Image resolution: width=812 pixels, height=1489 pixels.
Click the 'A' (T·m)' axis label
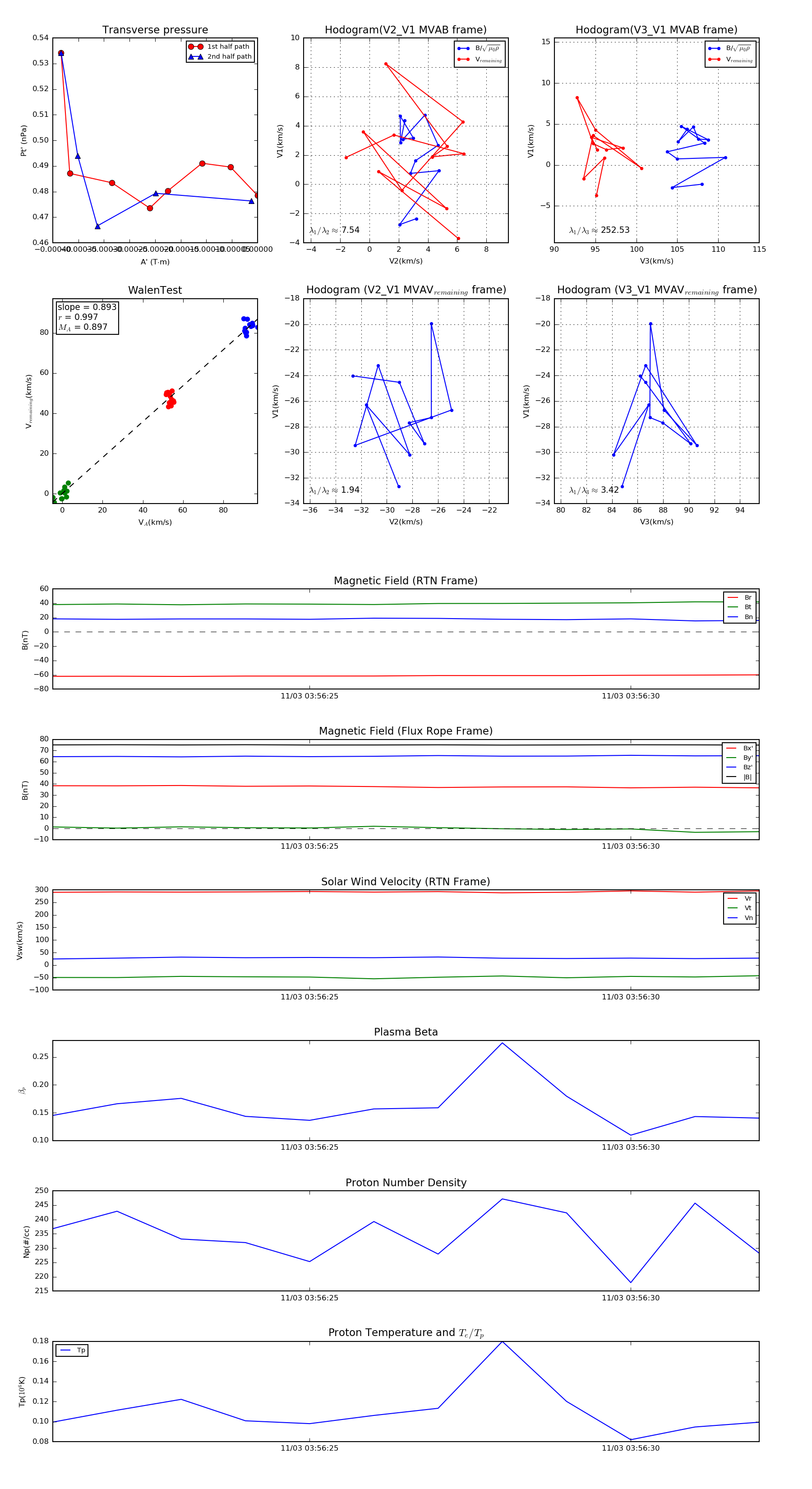(x=155, y=262)
